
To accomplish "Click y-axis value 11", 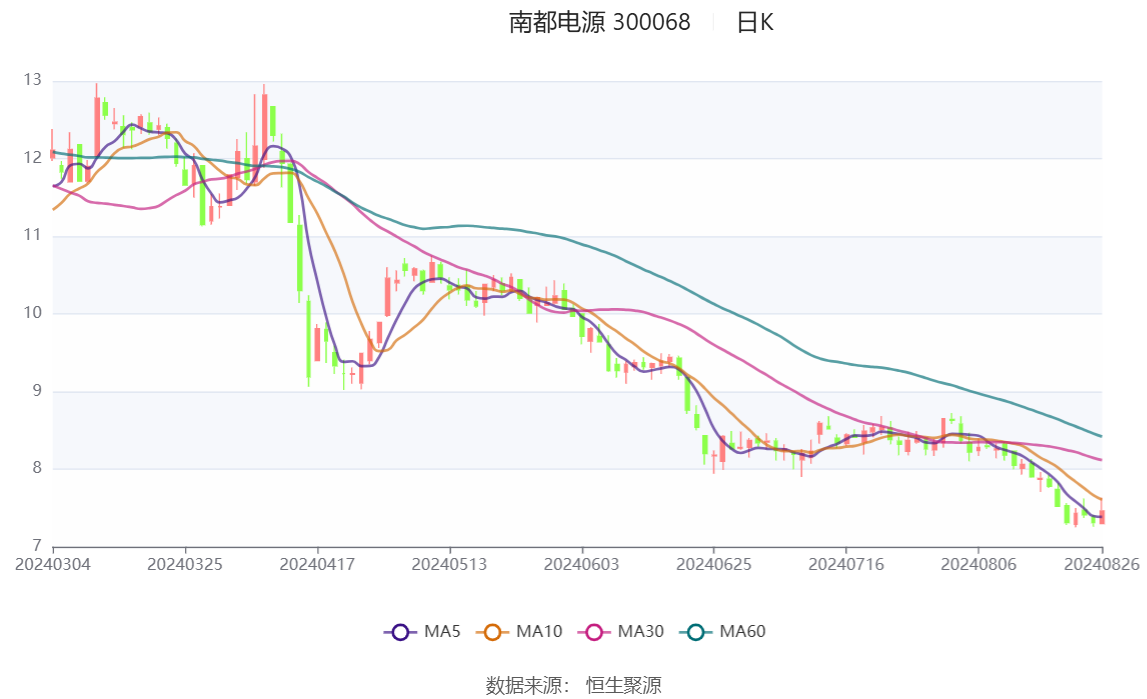I will [x=32, y=235].
